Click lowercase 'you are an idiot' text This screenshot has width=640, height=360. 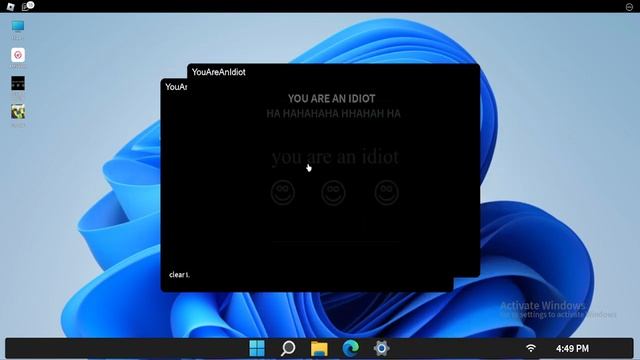pyautogui.click(x=335, y=157)
